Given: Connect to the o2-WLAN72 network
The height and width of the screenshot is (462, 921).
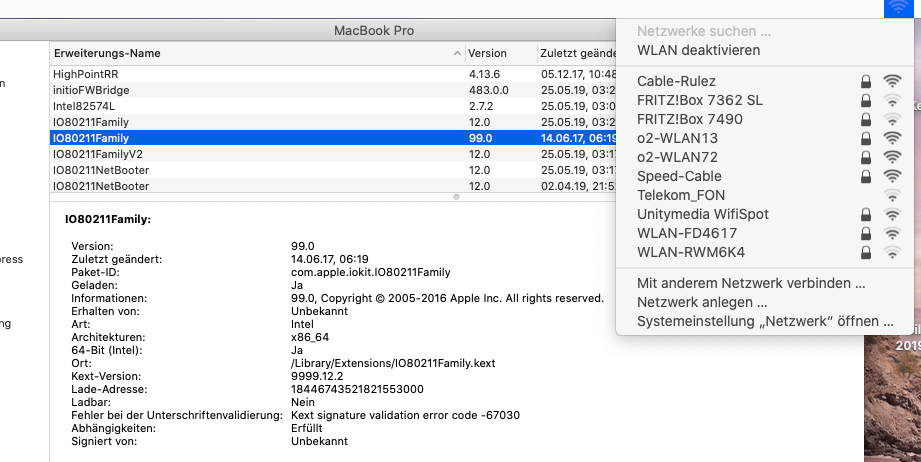Looking at the screenshot, I should click(x=677, y=157).
